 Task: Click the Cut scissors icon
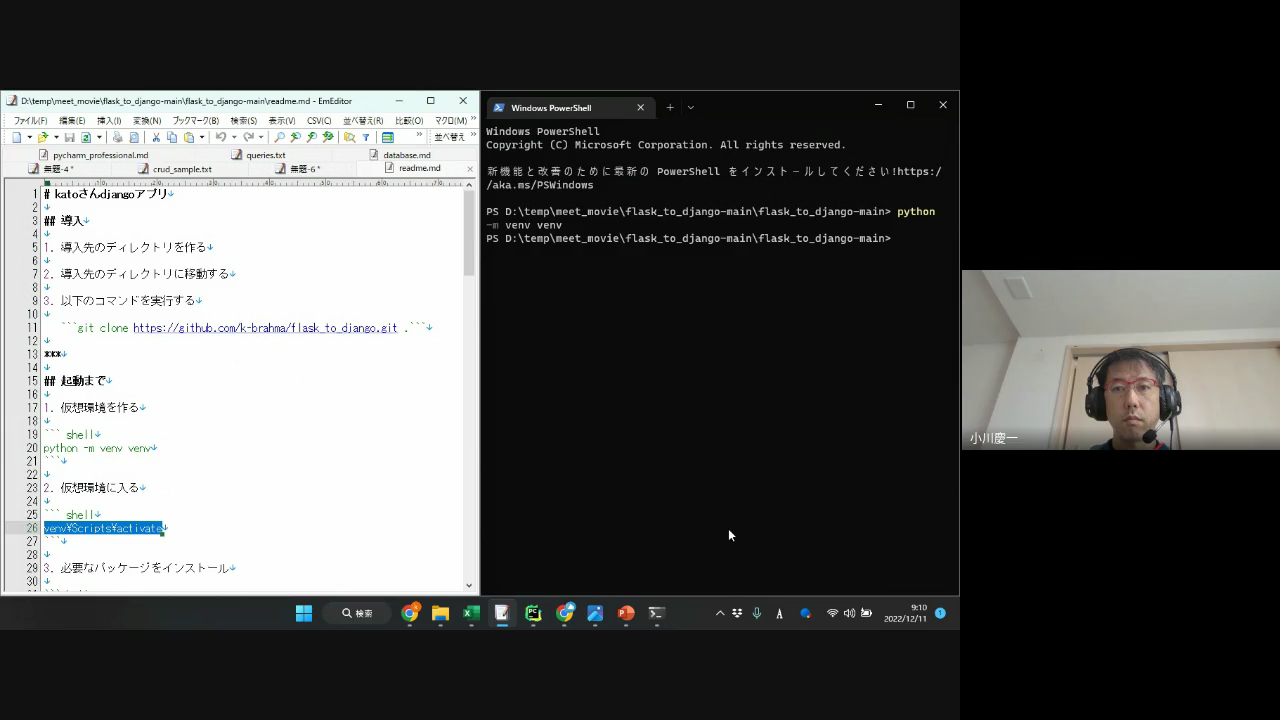[156, 137]
